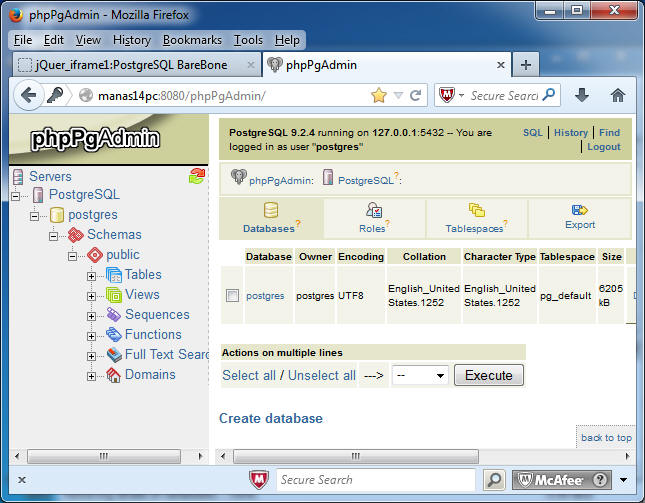Viewport: 645px width, 503px height.
Task: Click the Full Text Search book icon
Action: [x=114, y=355]
